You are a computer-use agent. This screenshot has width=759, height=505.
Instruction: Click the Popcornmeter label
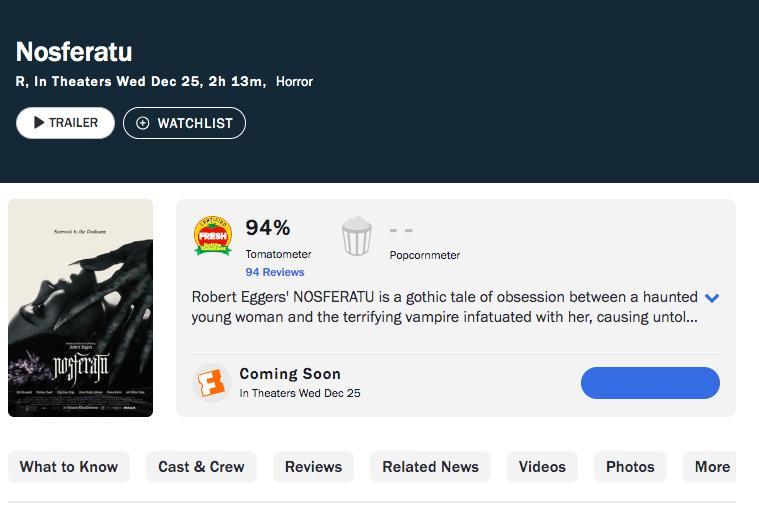point(425,255)
